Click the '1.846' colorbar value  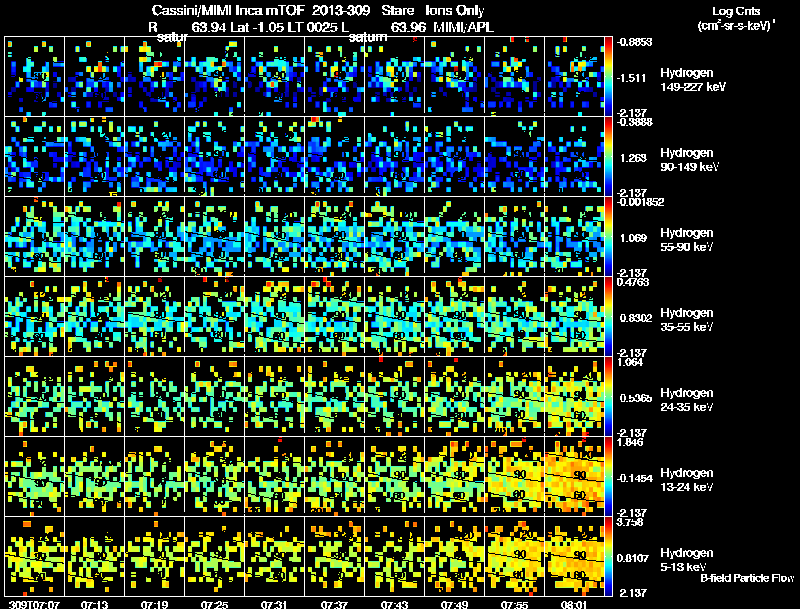630,442
